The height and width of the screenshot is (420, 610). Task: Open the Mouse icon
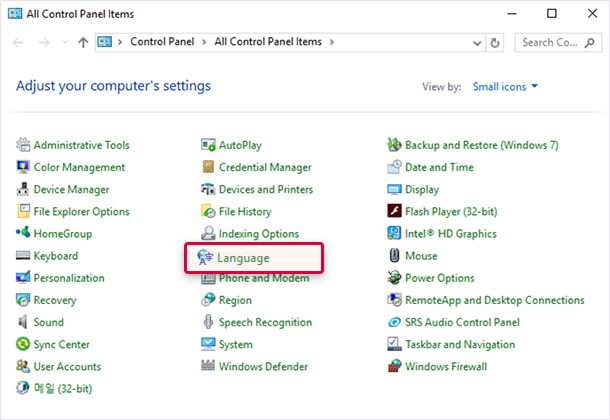tap(394, 256)
